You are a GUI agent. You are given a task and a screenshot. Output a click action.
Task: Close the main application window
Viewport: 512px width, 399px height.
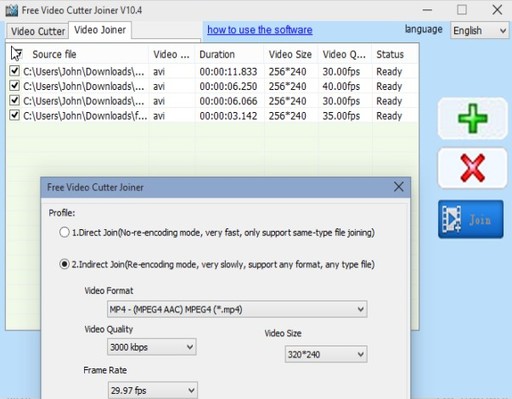point(497,10)
